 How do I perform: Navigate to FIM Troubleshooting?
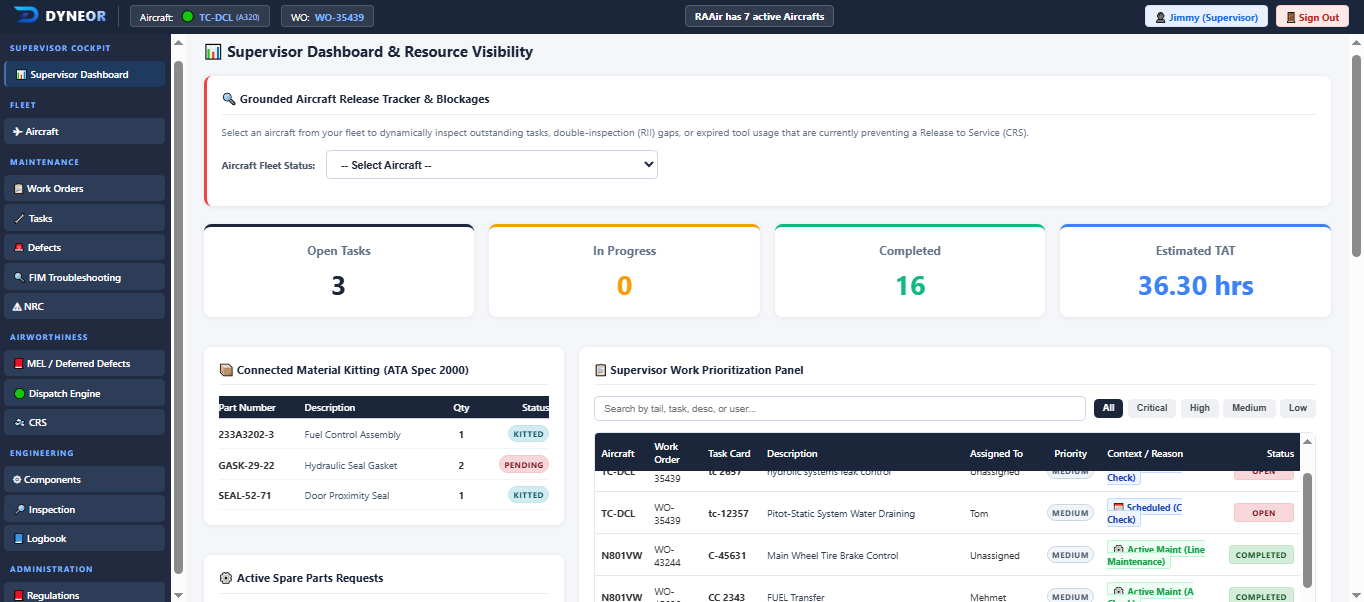(x=84, y=278)
